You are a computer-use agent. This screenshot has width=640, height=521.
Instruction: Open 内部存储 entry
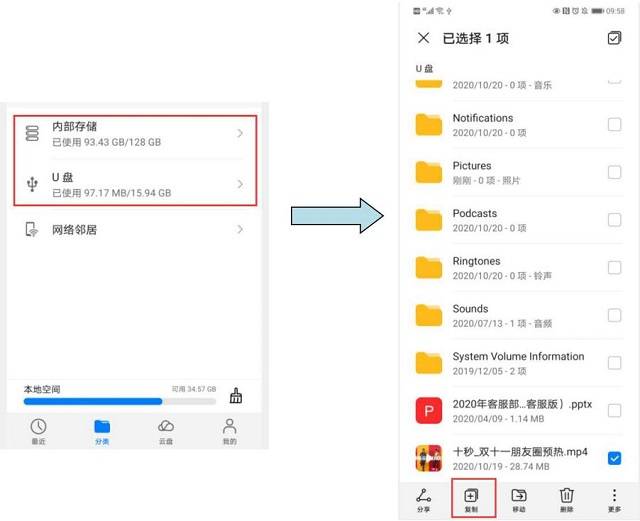click(x=135, y=134)
